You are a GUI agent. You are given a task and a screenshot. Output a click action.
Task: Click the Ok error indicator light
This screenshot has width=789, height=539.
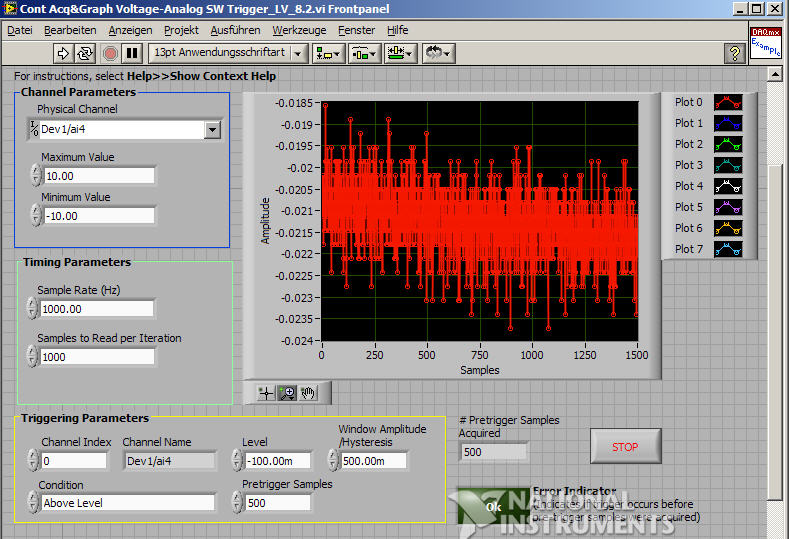point(492,507)
